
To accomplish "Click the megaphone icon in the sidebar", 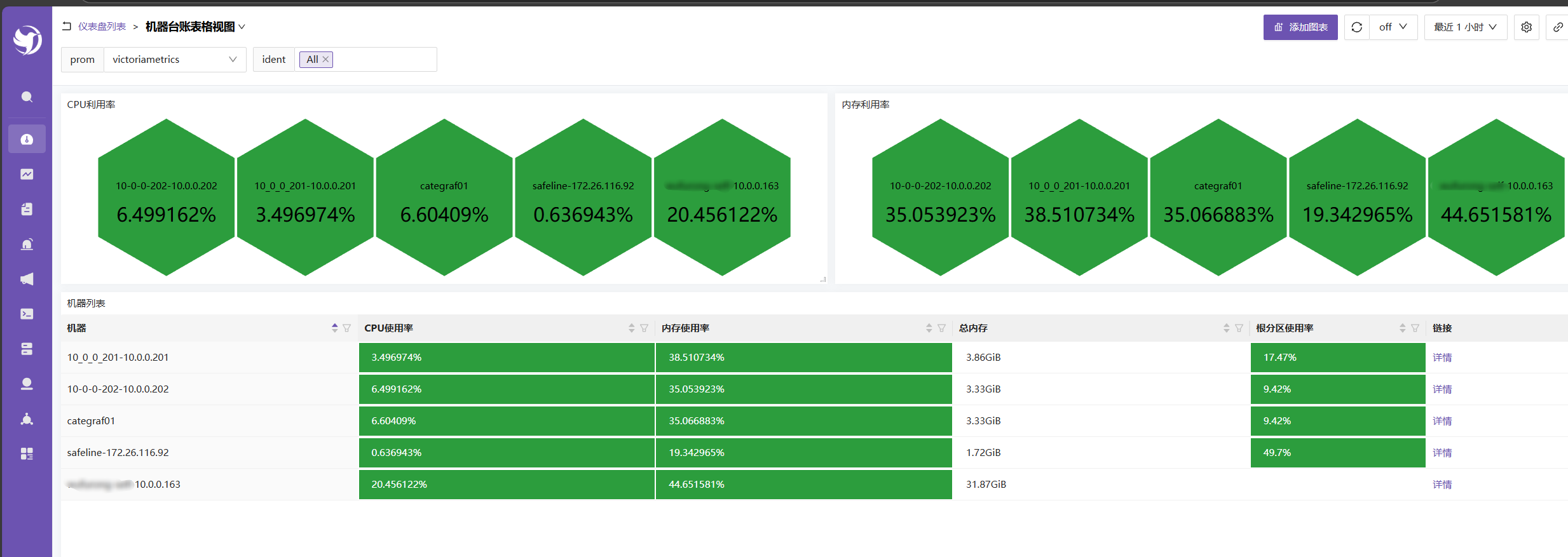I will pyautogui.click(x=27, y=279).
